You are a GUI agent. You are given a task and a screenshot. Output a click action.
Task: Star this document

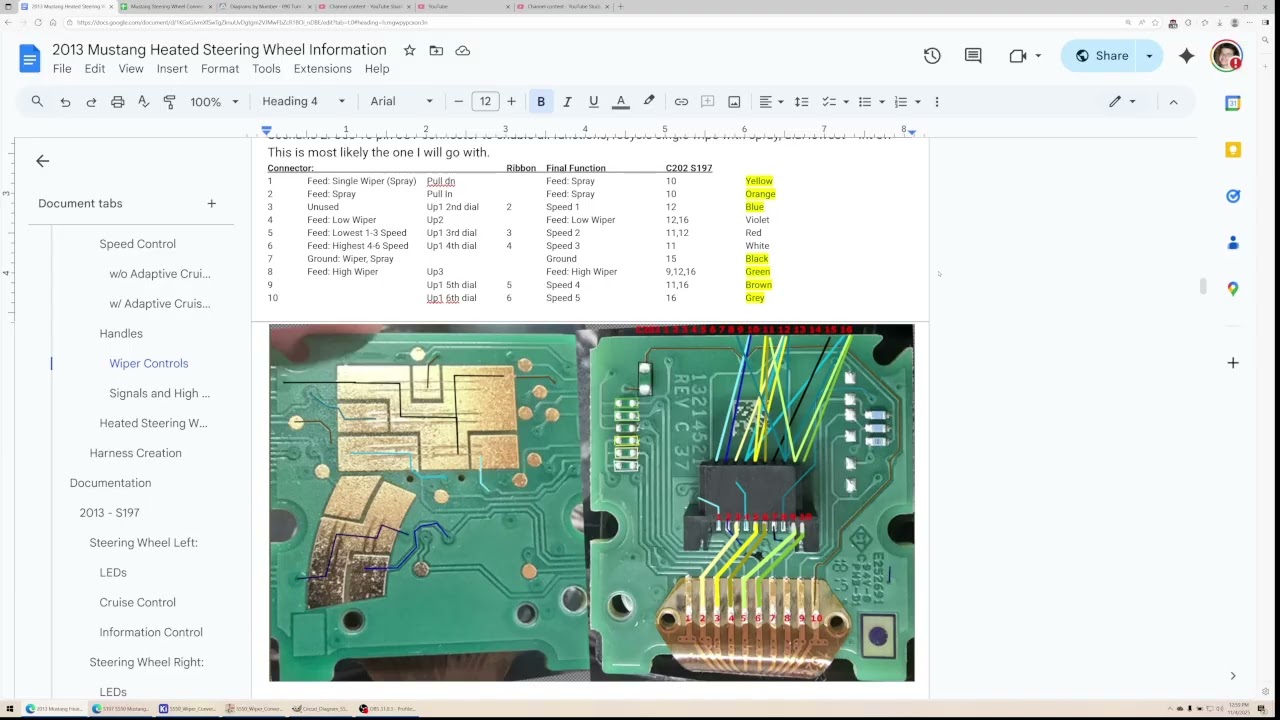point(409,50)
